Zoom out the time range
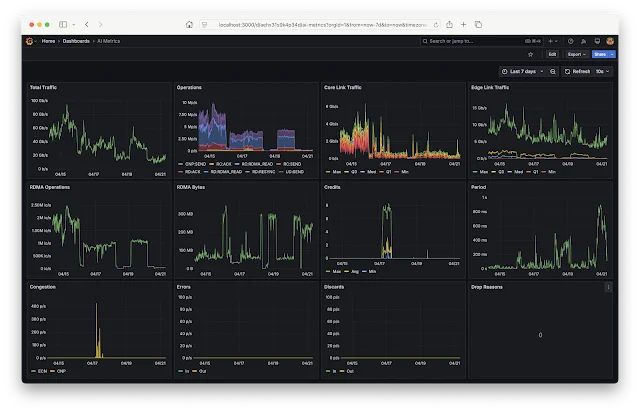Image resolution: width=640 pixels, height=412 pixels. [553, 71]
